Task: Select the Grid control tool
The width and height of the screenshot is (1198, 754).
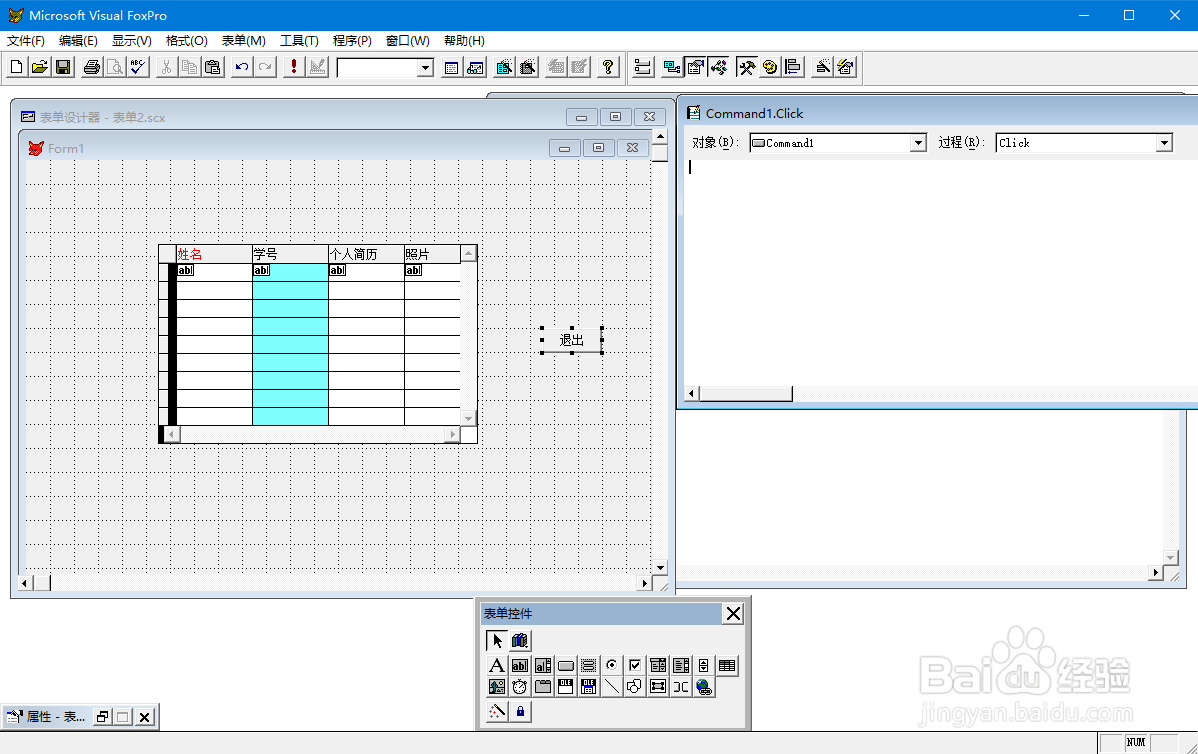Action: tap(727, 665)
